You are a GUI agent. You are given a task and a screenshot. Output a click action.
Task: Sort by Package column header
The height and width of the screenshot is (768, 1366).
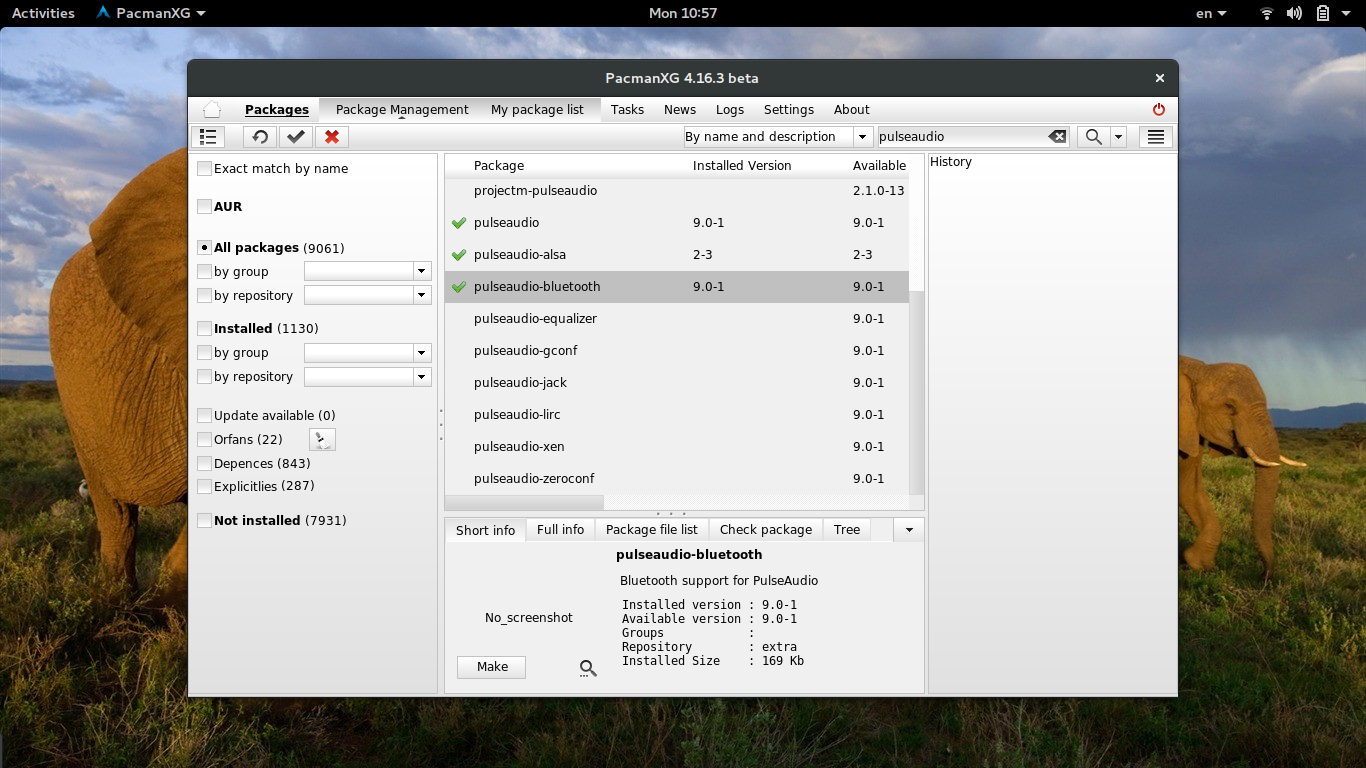(499, 166)
